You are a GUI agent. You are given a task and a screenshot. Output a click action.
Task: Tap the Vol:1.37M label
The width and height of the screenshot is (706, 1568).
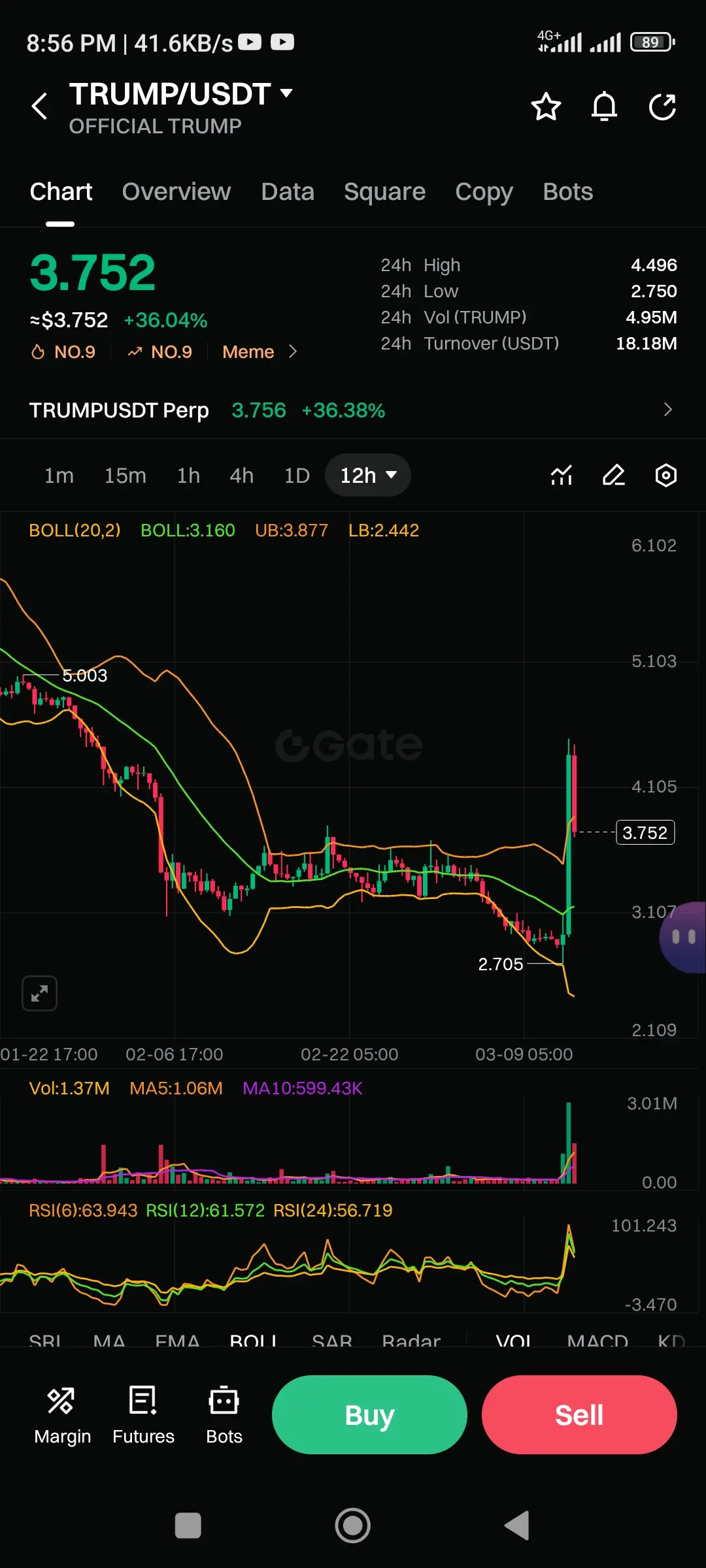[x=69, y=1088]
